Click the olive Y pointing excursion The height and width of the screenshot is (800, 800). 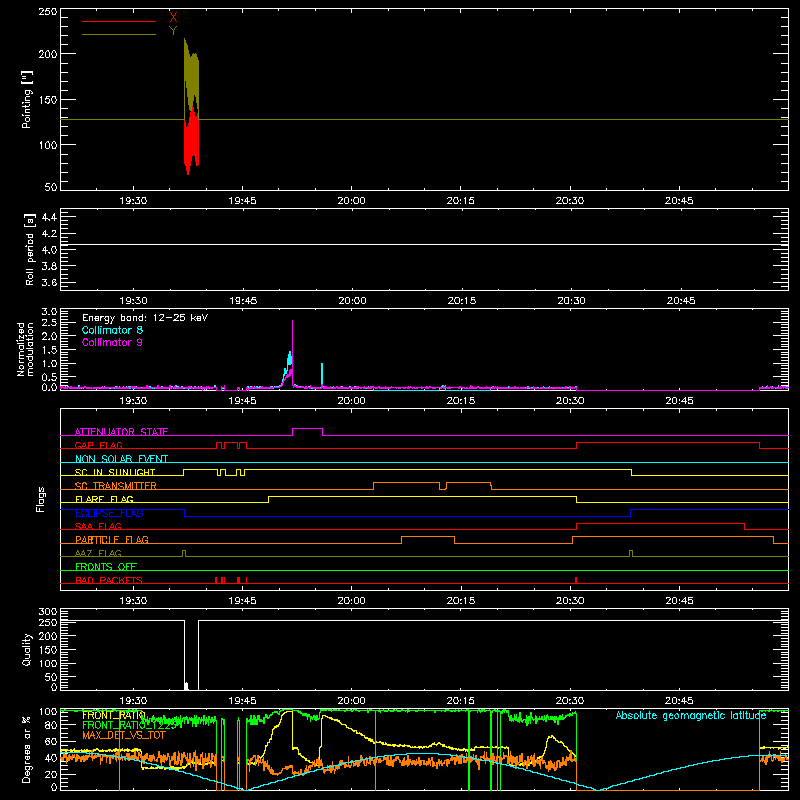click(191, 77)
